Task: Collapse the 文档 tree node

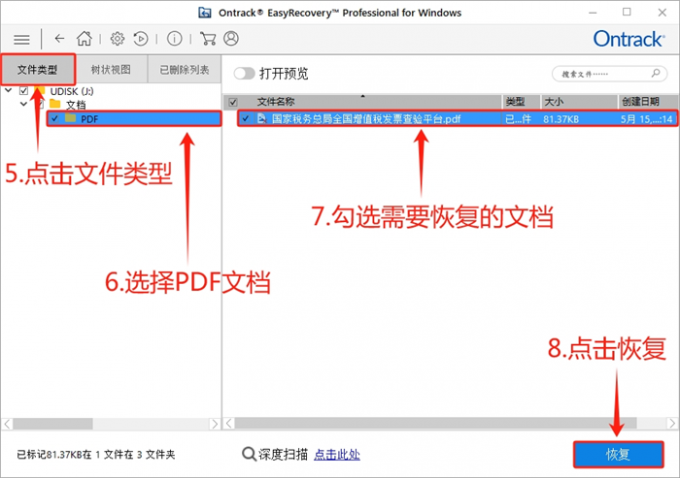Action: pyautogui.click(x=23, y=104)
